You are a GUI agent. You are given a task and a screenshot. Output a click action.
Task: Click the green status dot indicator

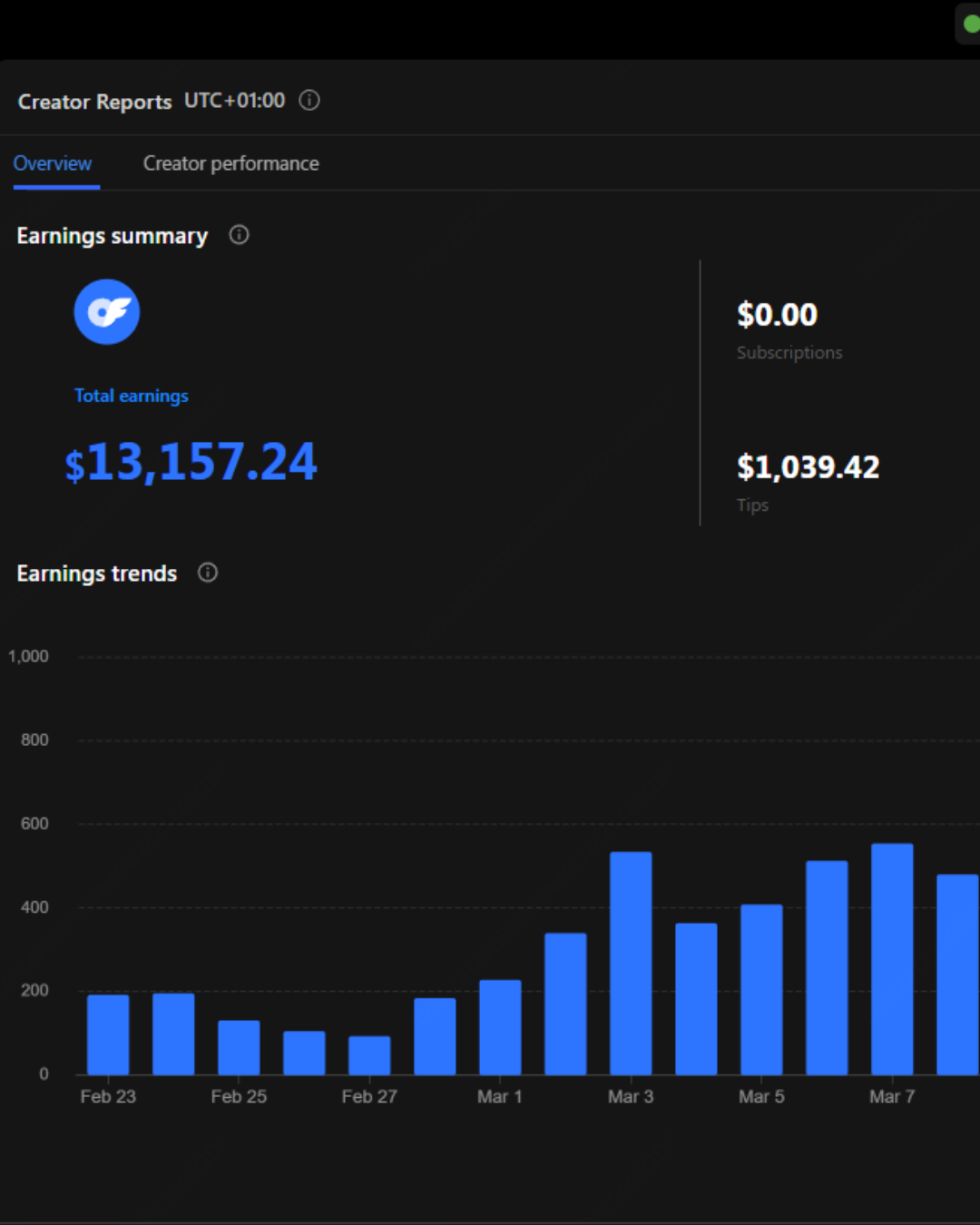[971, 24]
